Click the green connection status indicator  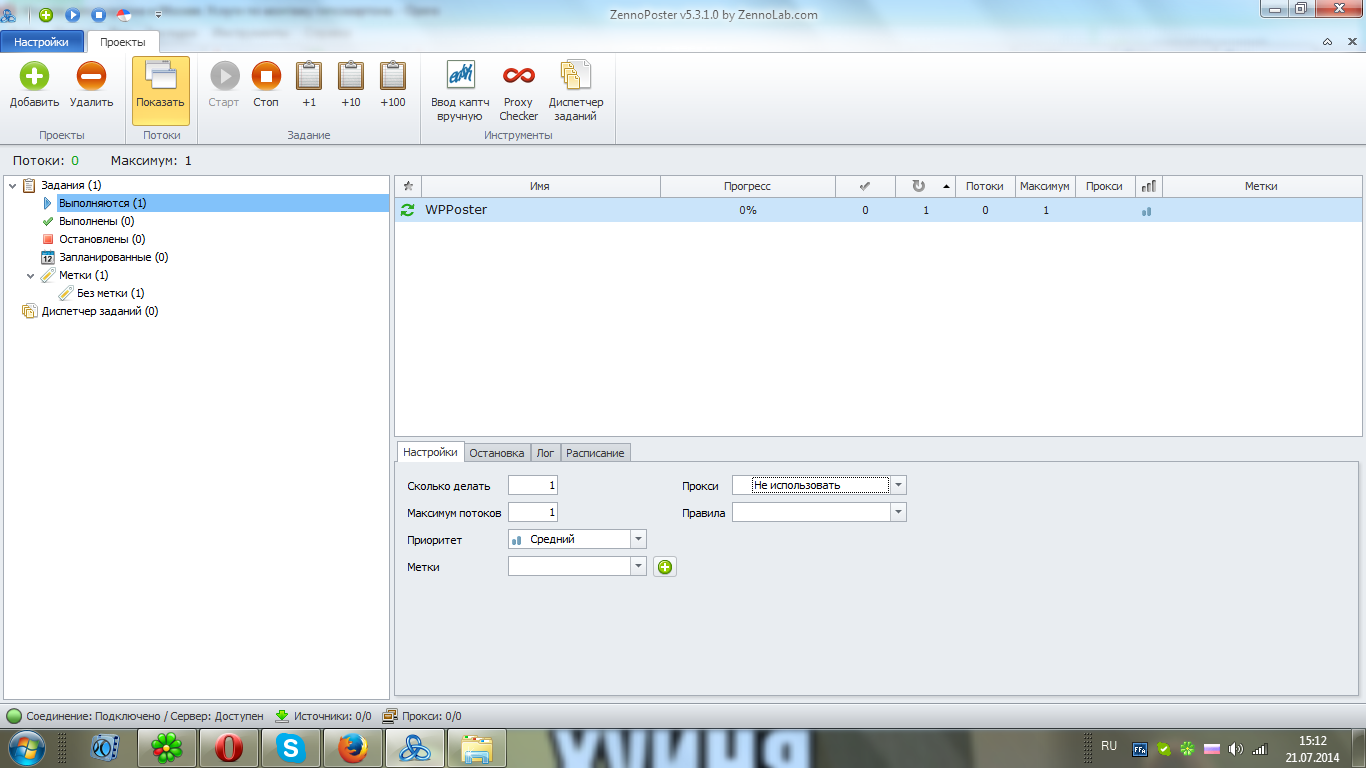14,716
